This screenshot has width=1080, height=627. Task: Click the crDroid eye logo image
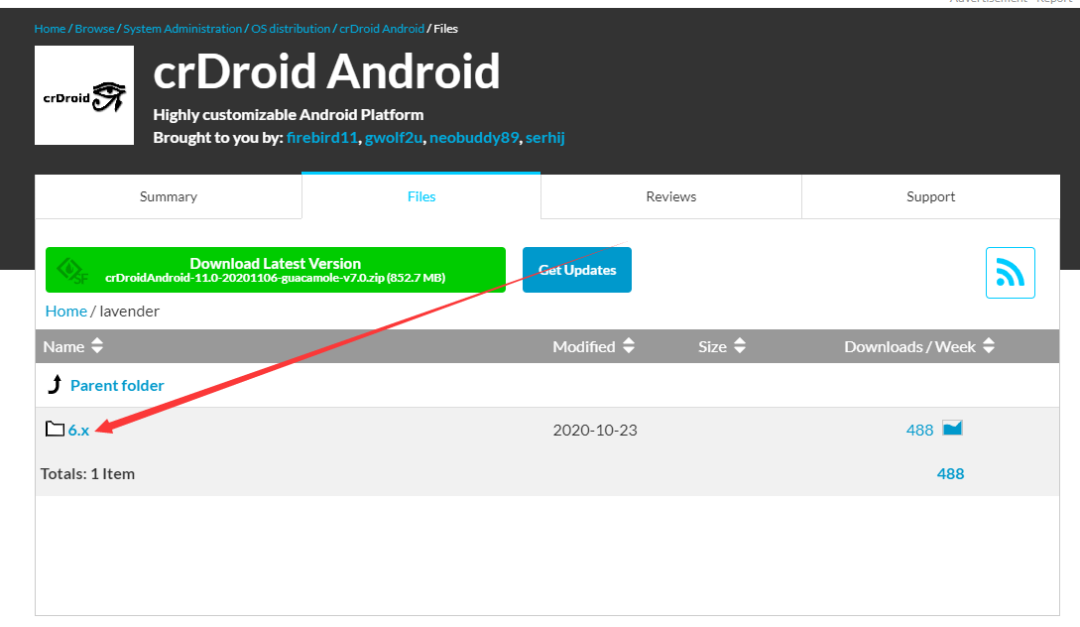(84, 95)
